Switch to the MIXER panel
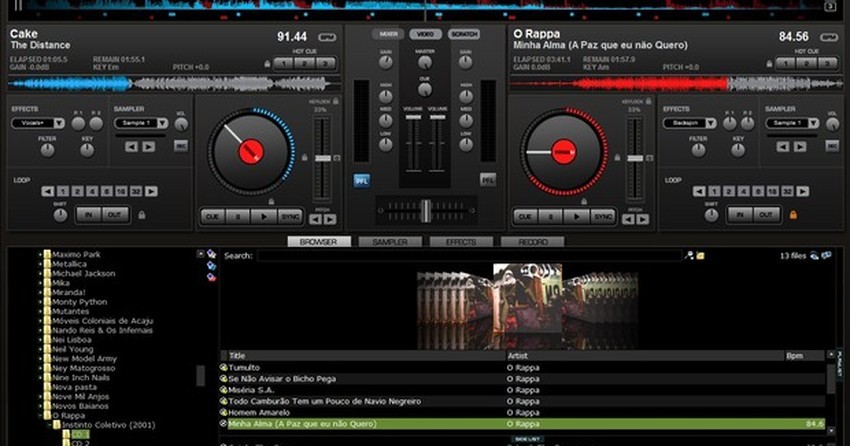850x446 pixels. (388, 34)
